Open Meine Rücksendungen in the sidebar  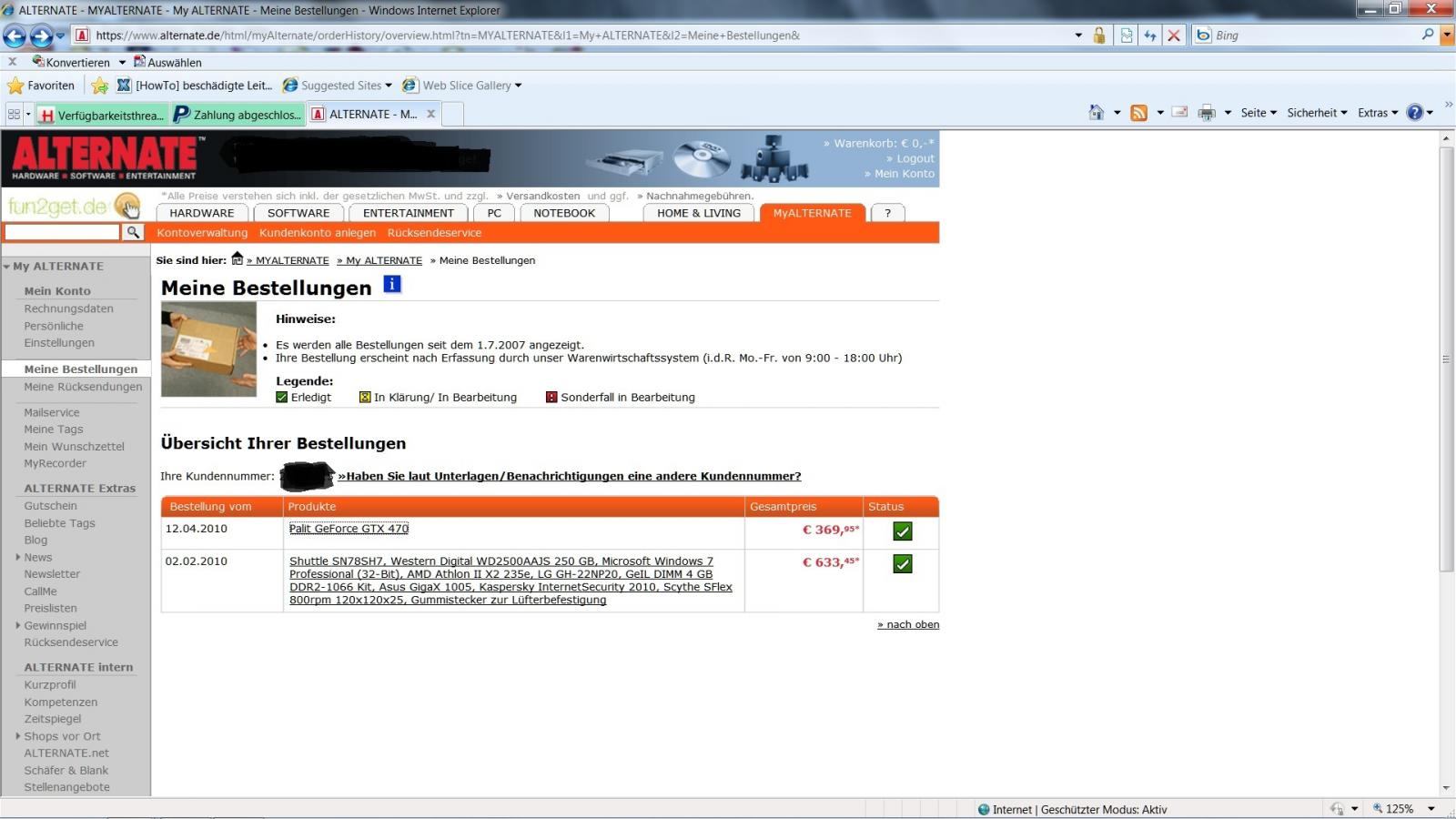point(83,387)
